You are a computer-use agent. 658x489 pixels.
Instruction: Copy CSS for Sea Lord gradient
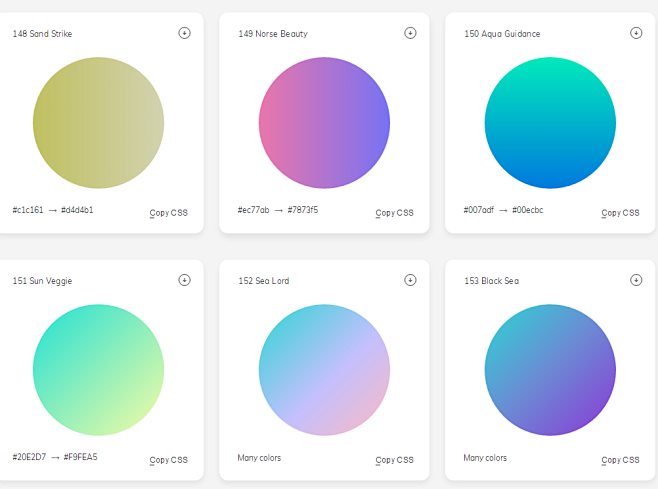click(394, 460)
